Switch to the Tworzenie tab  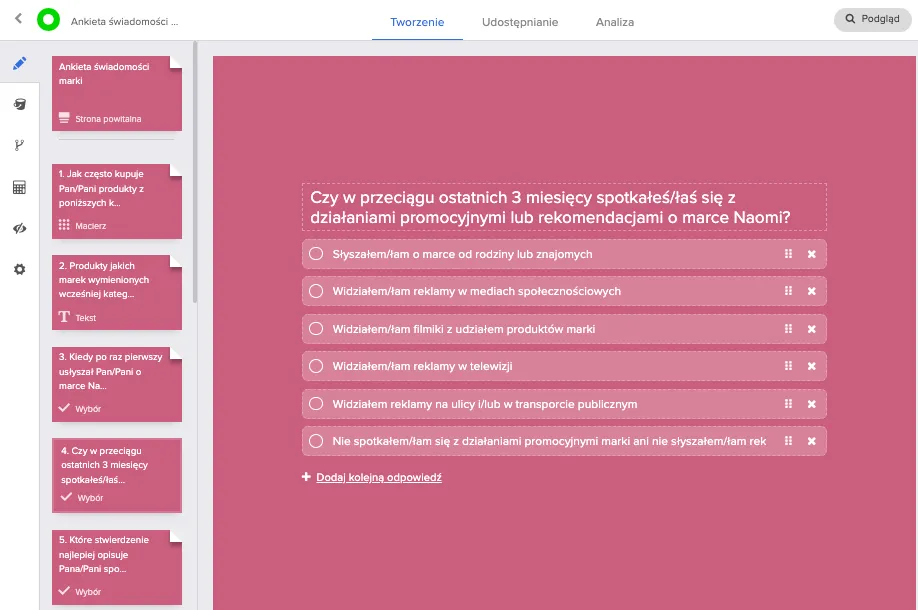[x=417, y=22]
